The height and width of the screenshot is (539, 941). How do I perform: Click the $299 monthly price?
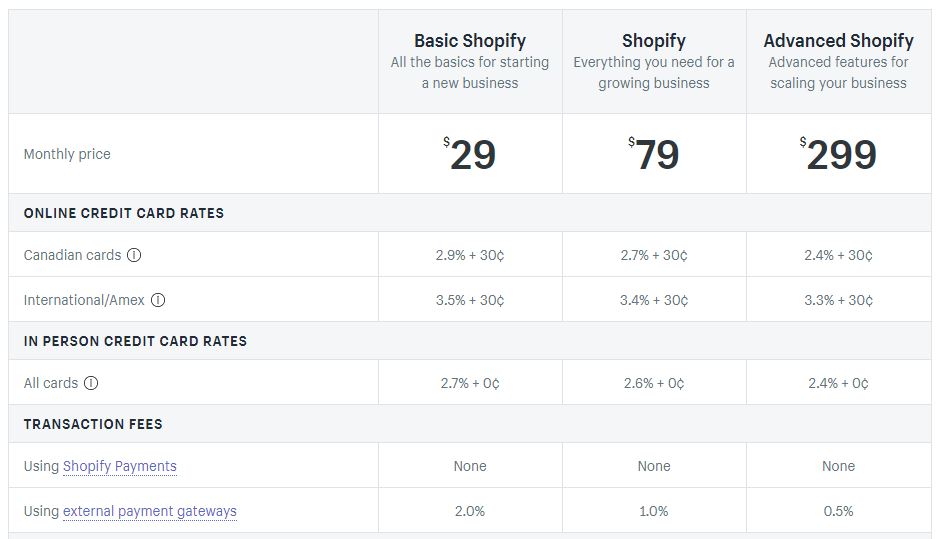pyautogui.click(x=838, y=154)
